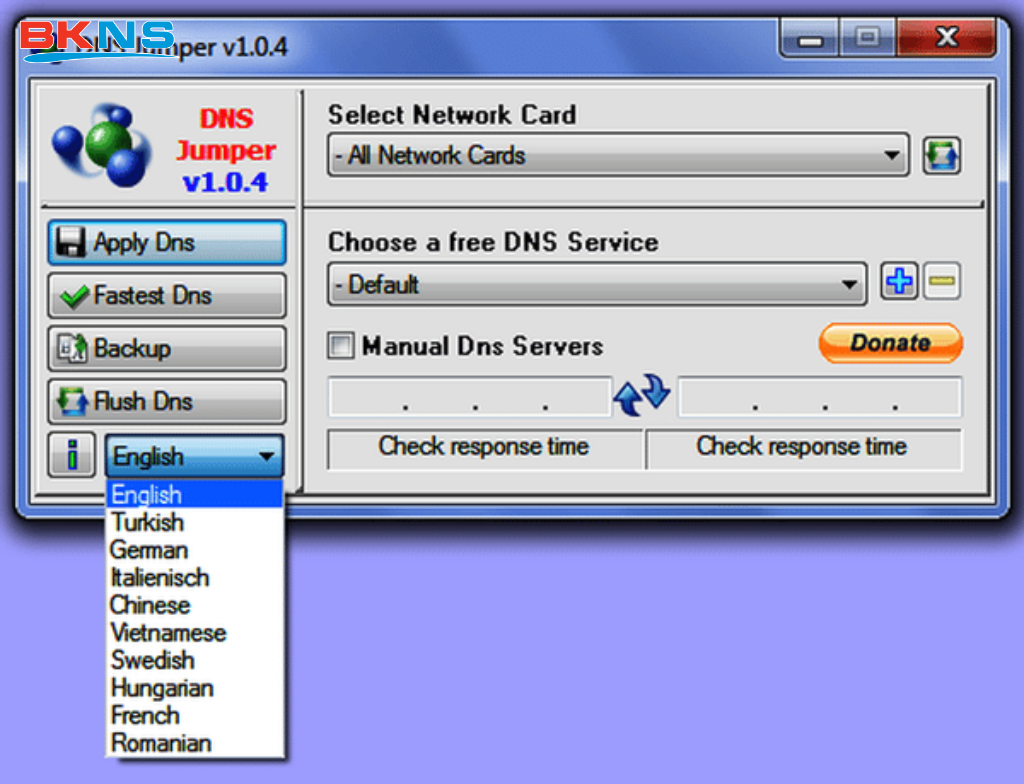Click the preferred DNS address input field
The height and width of the screenshot is (784, 1024).
pyautogui.click(x=470, y=396)
